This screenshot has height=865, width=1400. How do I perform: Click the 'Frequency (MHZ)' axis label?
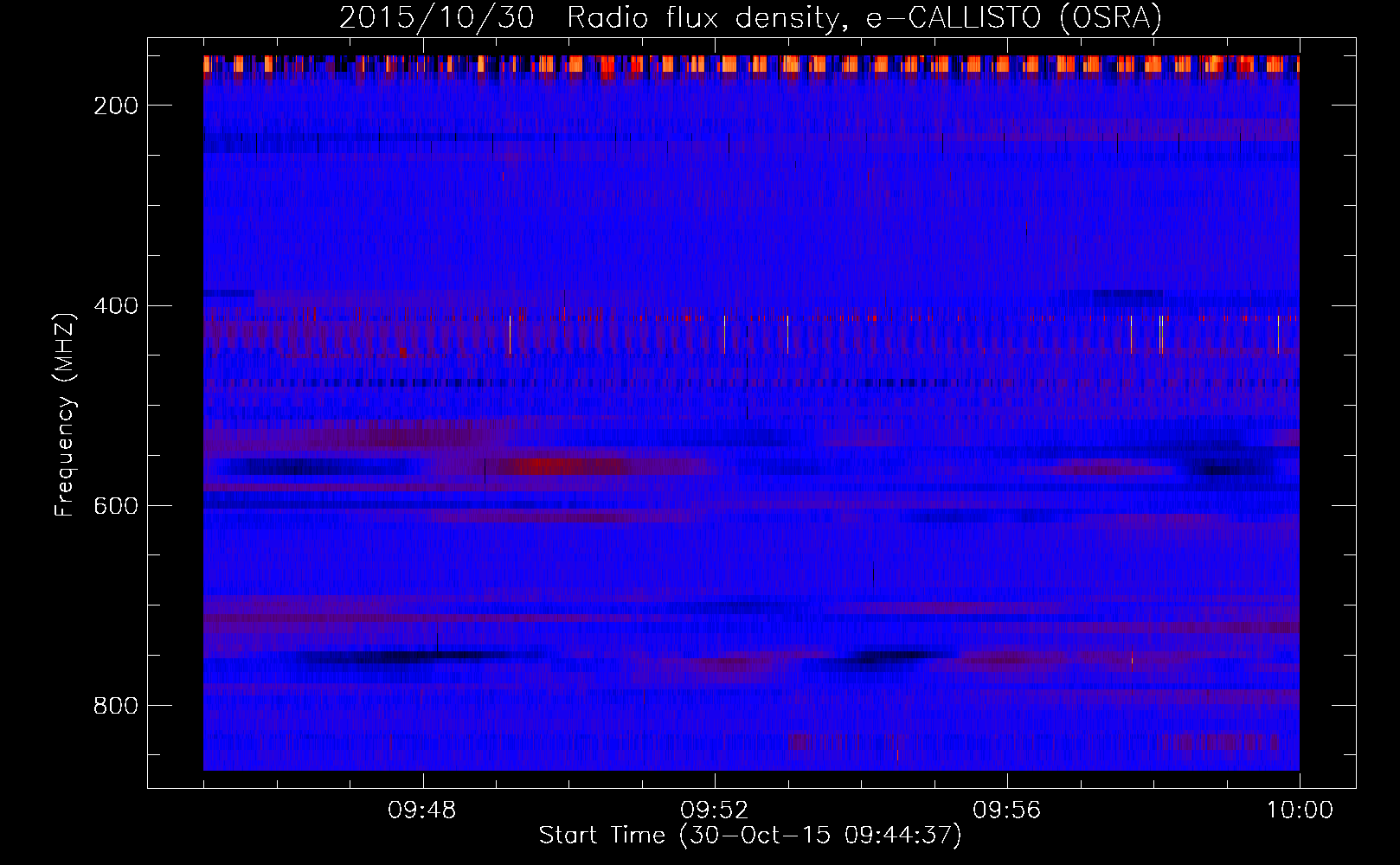pyautogui.click(x=65, y=414)
